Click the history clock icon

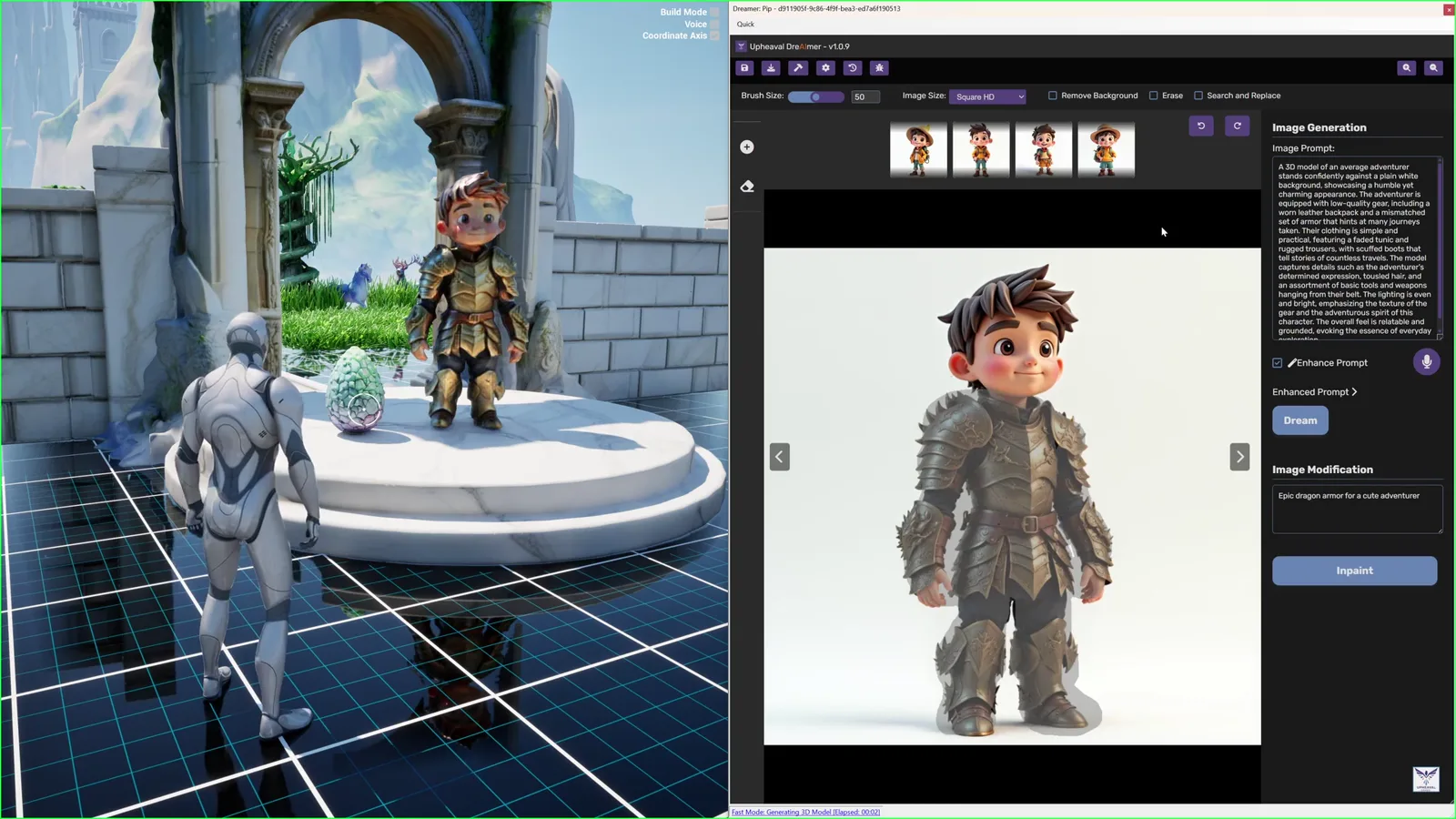tap(853, 68)
